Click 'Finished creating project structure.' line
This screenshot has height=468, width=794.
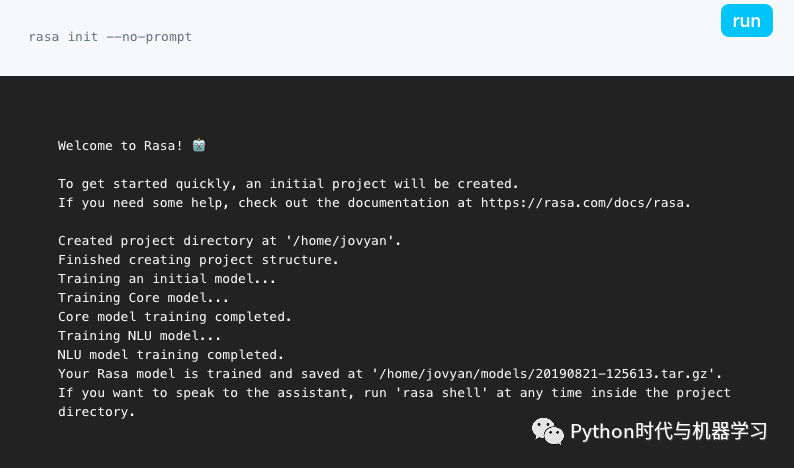[x=198, y=260]
